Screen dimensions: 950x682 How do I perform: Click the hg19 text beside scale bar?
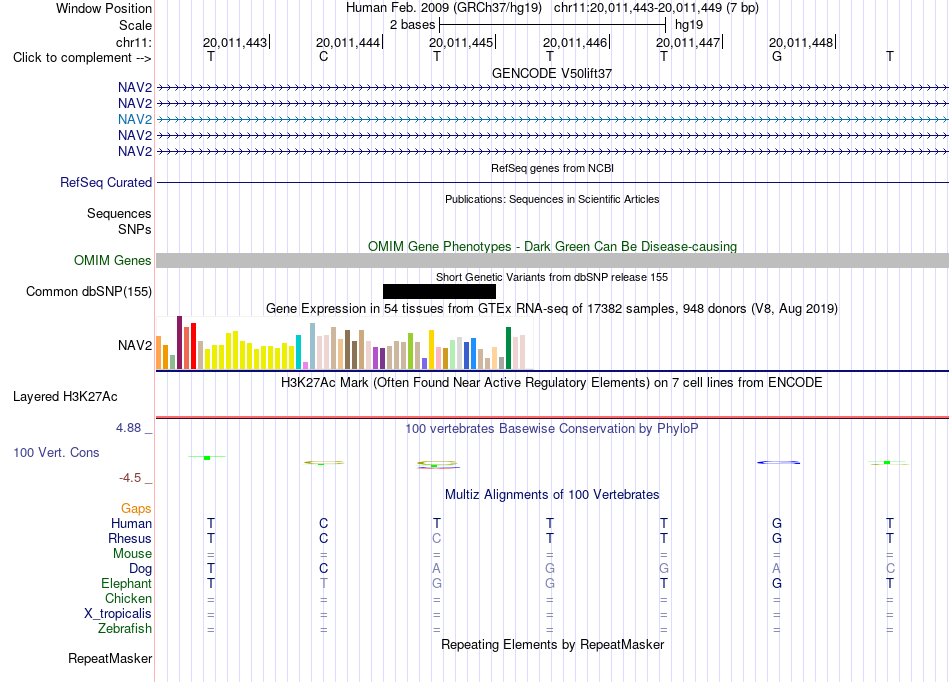pos(689,25)
